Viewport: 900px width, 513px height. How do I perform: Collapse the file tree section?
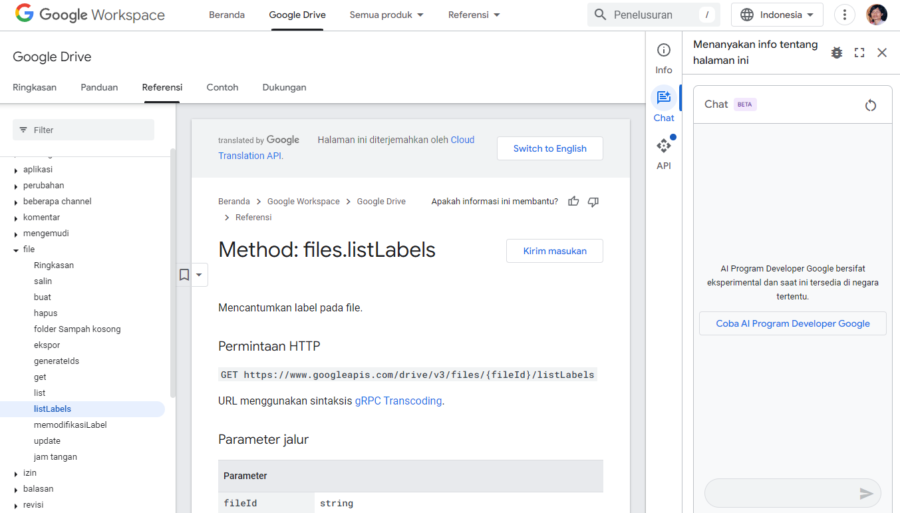click(16, 250)
